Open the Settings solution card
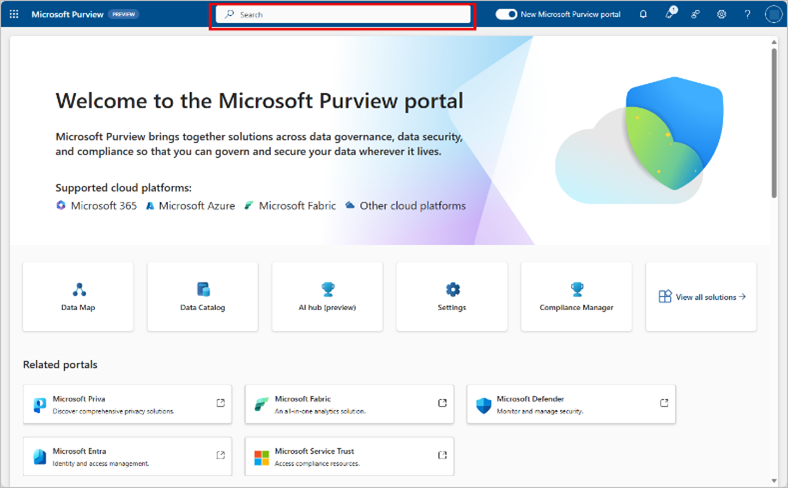The height and width of the screenshot is (488, 788). click(452, 297)
